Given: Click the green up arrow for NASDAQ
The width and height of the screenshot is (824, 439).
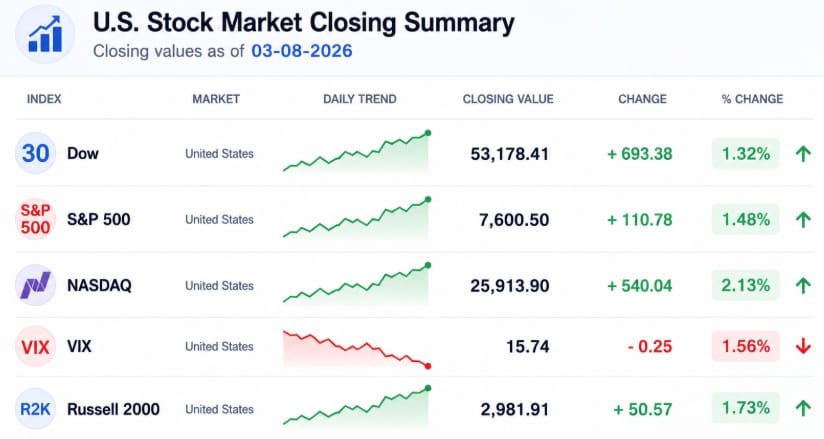Looking at the screenshot, I should coord(803,285).
